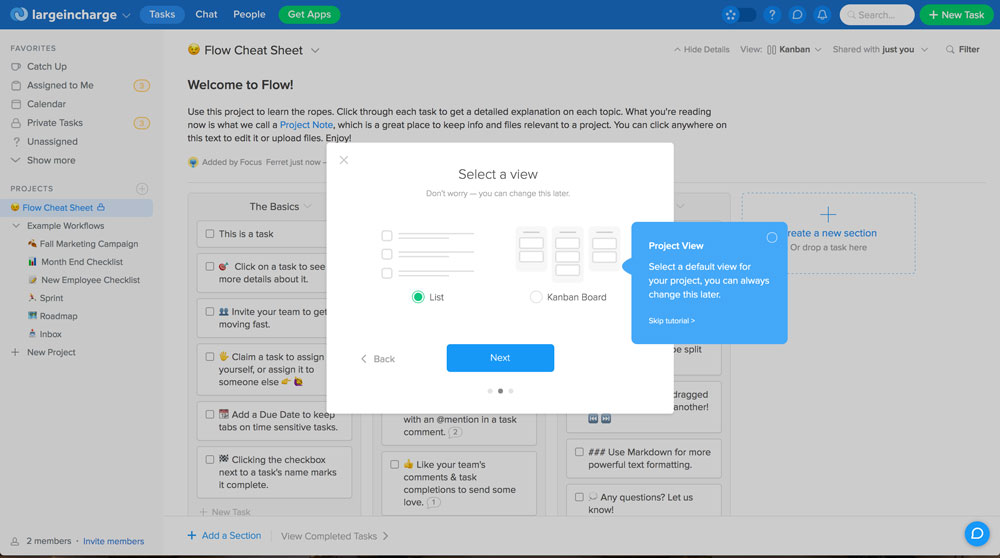Click Get Apps button

pyautogui.click(x=309, y=14)
